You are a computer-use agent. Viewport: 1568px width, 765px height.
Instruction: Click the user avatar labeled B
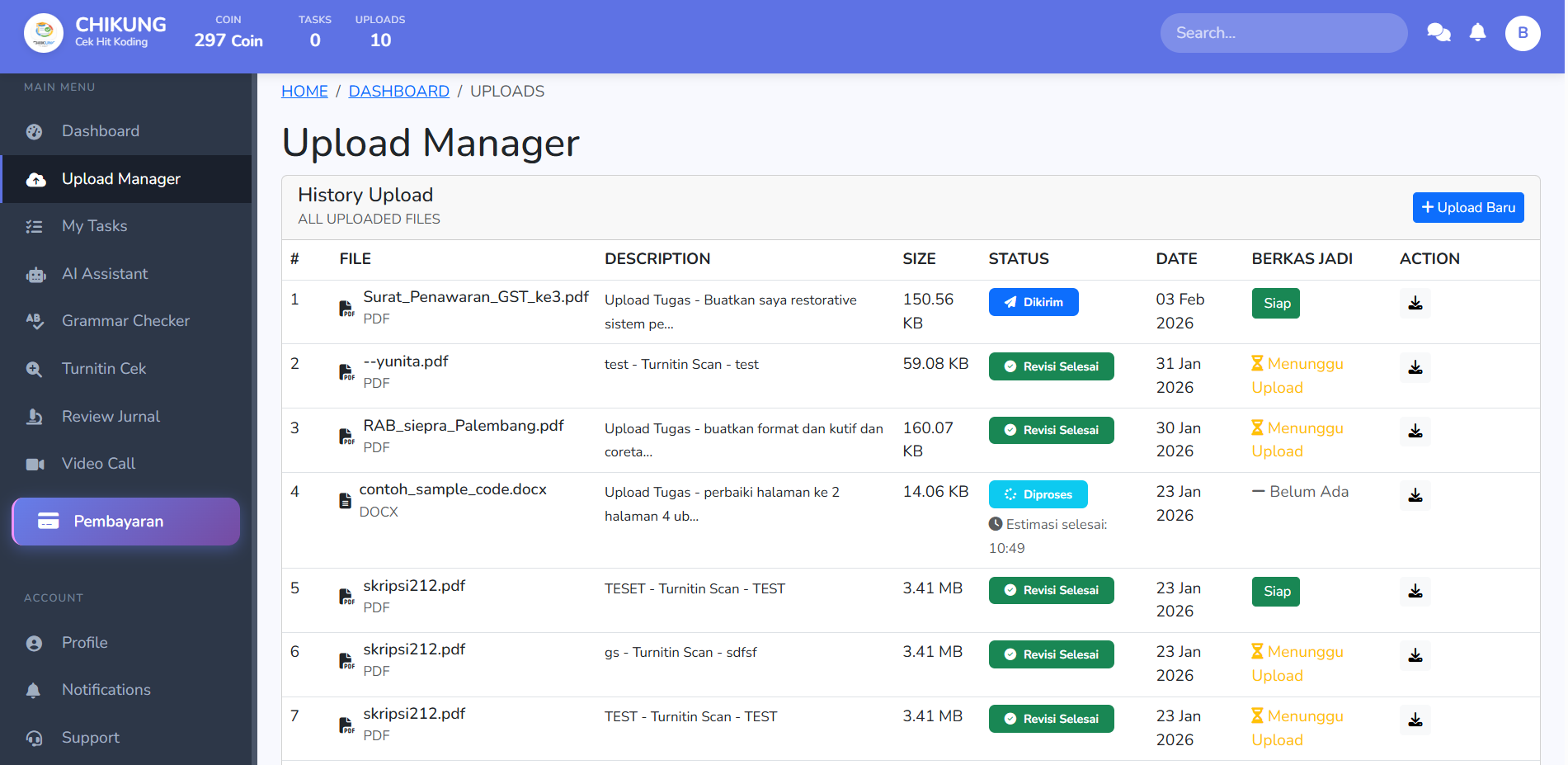1522,33
